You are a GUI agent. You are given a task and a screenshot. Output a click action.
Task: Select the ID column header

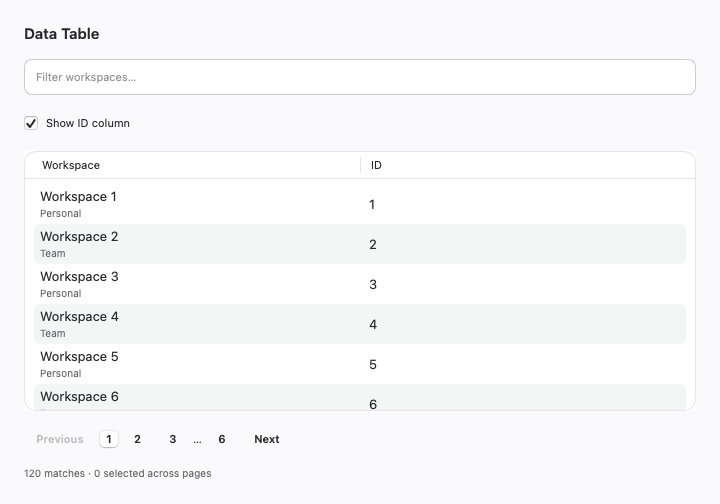point(376,165)
